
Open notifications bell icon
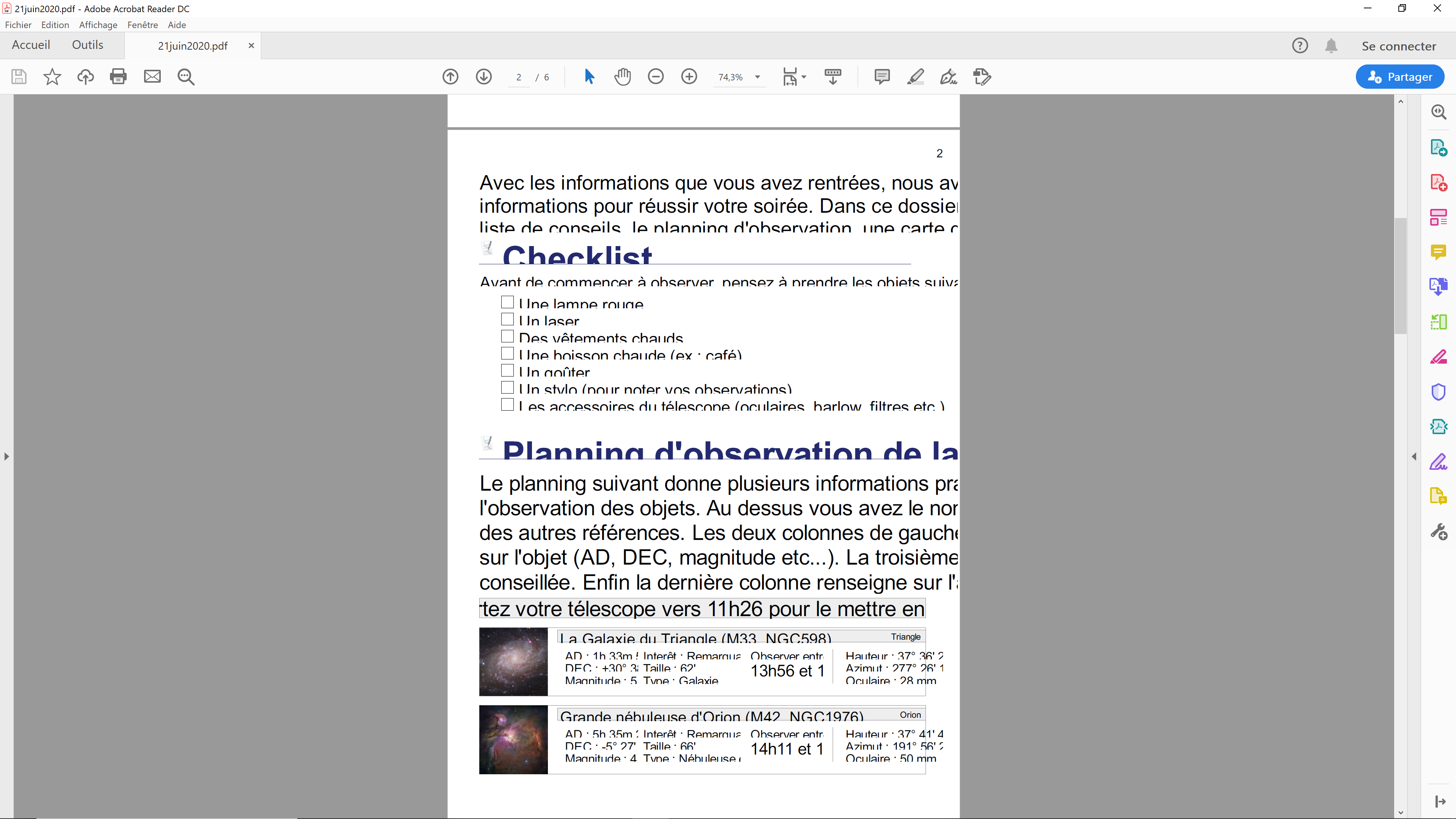1331,46
